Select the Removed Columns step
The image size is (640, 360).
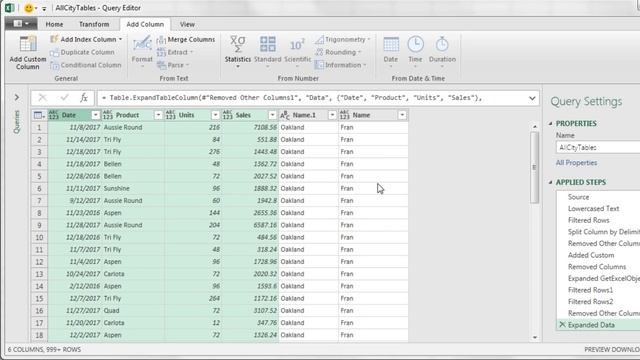pyautogui.click(x=597, y=267)
